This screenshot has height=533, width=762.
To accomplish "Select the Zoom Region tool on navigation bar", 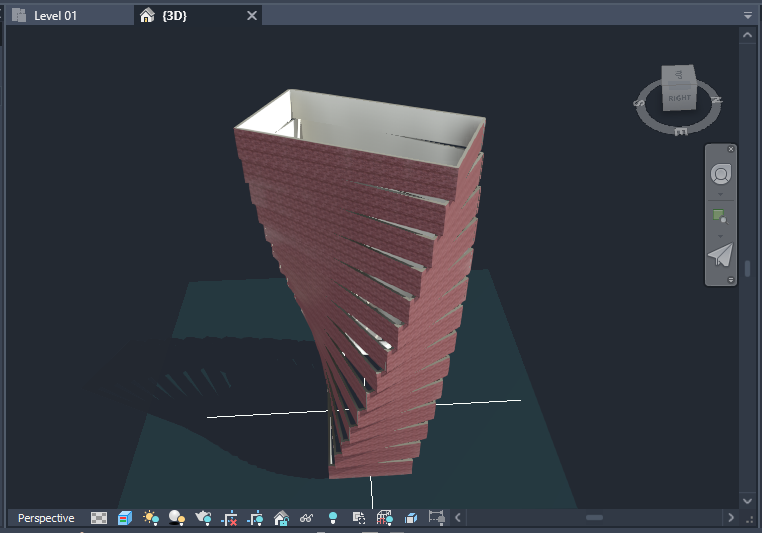I will [x=720, y=215].
